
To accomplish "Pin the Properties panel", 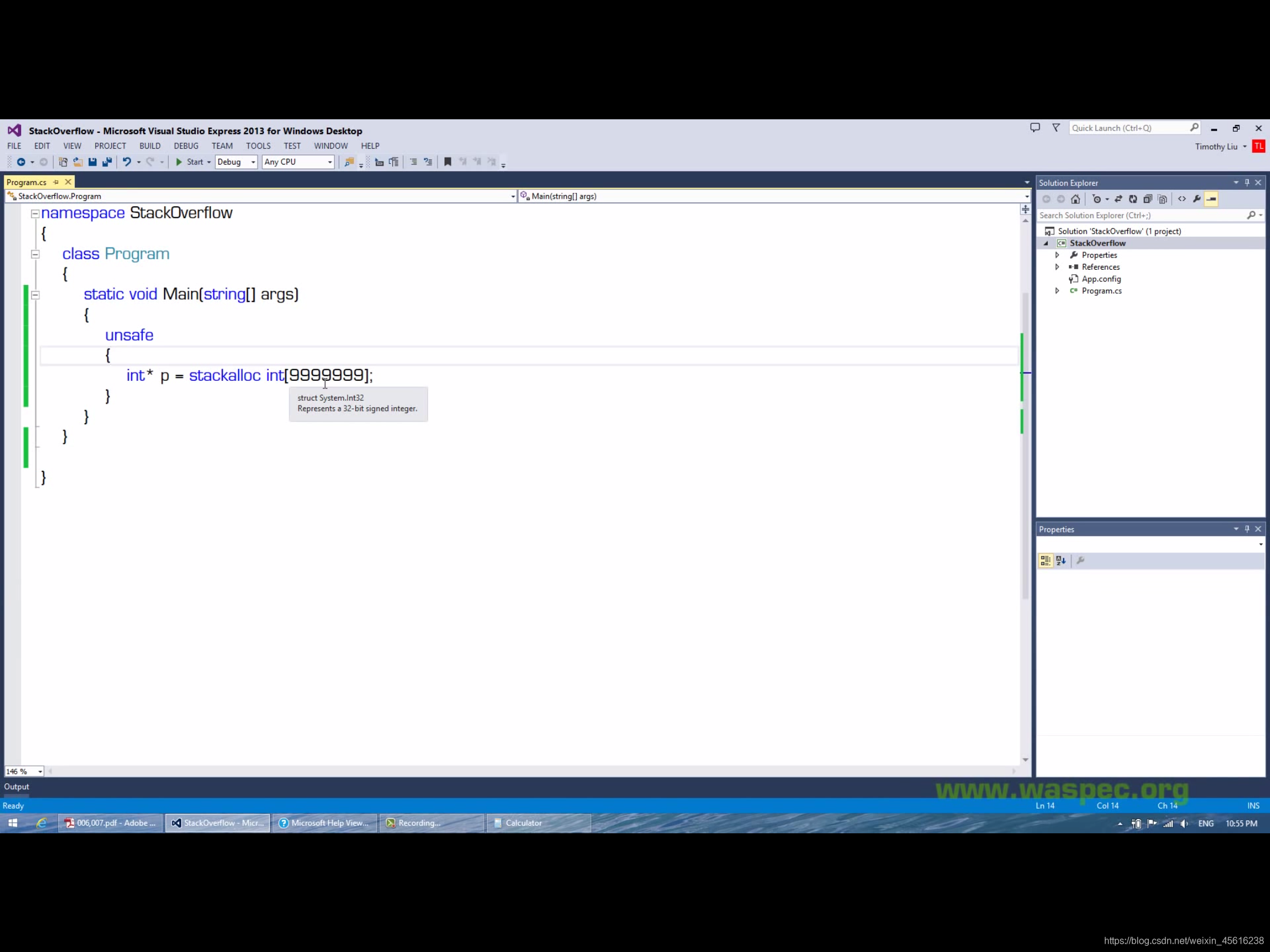I will (1247, 529).
